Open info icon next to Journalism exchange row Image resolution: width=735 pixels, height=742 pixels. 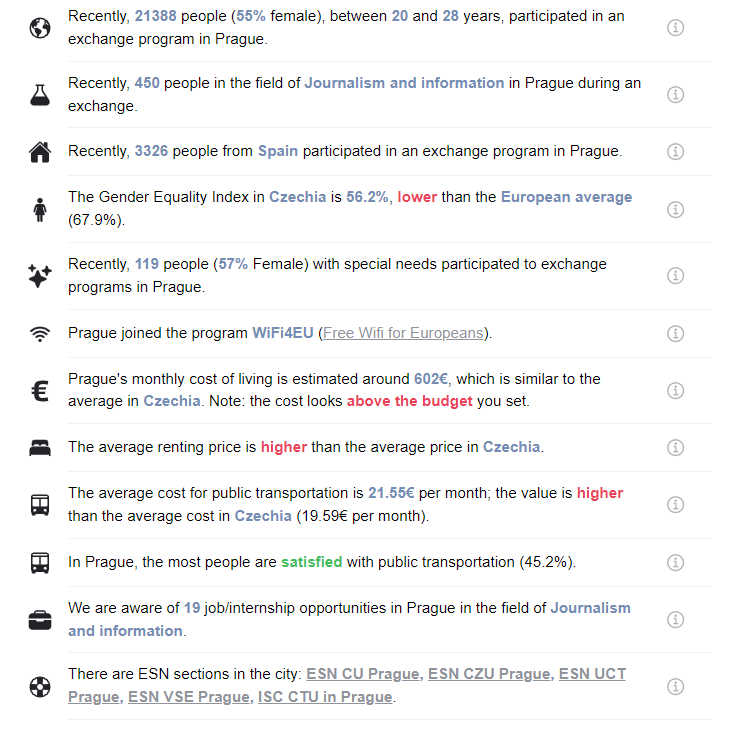675,94
